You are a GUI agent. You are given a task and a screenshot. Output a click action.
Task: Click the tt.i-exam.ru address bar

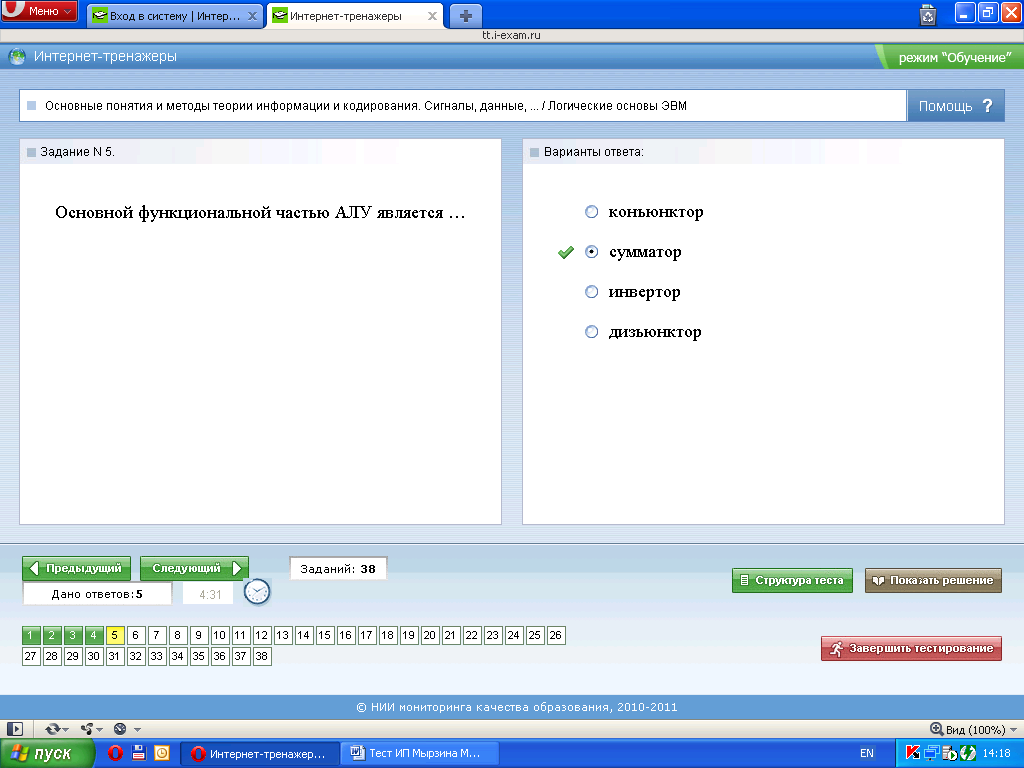coord(511,35)
